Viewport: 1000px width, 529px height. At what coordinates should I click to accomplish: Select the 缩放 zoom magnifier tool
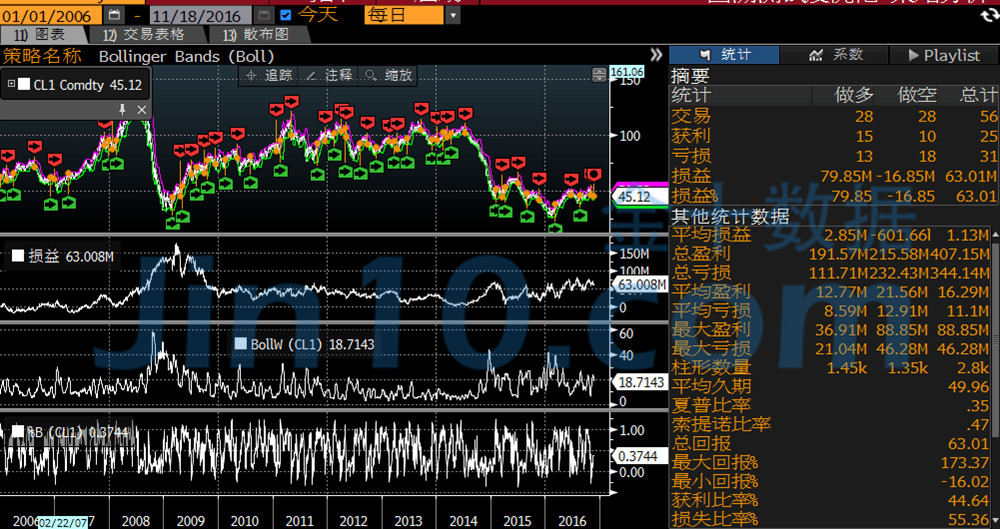[x=389, y=75]
